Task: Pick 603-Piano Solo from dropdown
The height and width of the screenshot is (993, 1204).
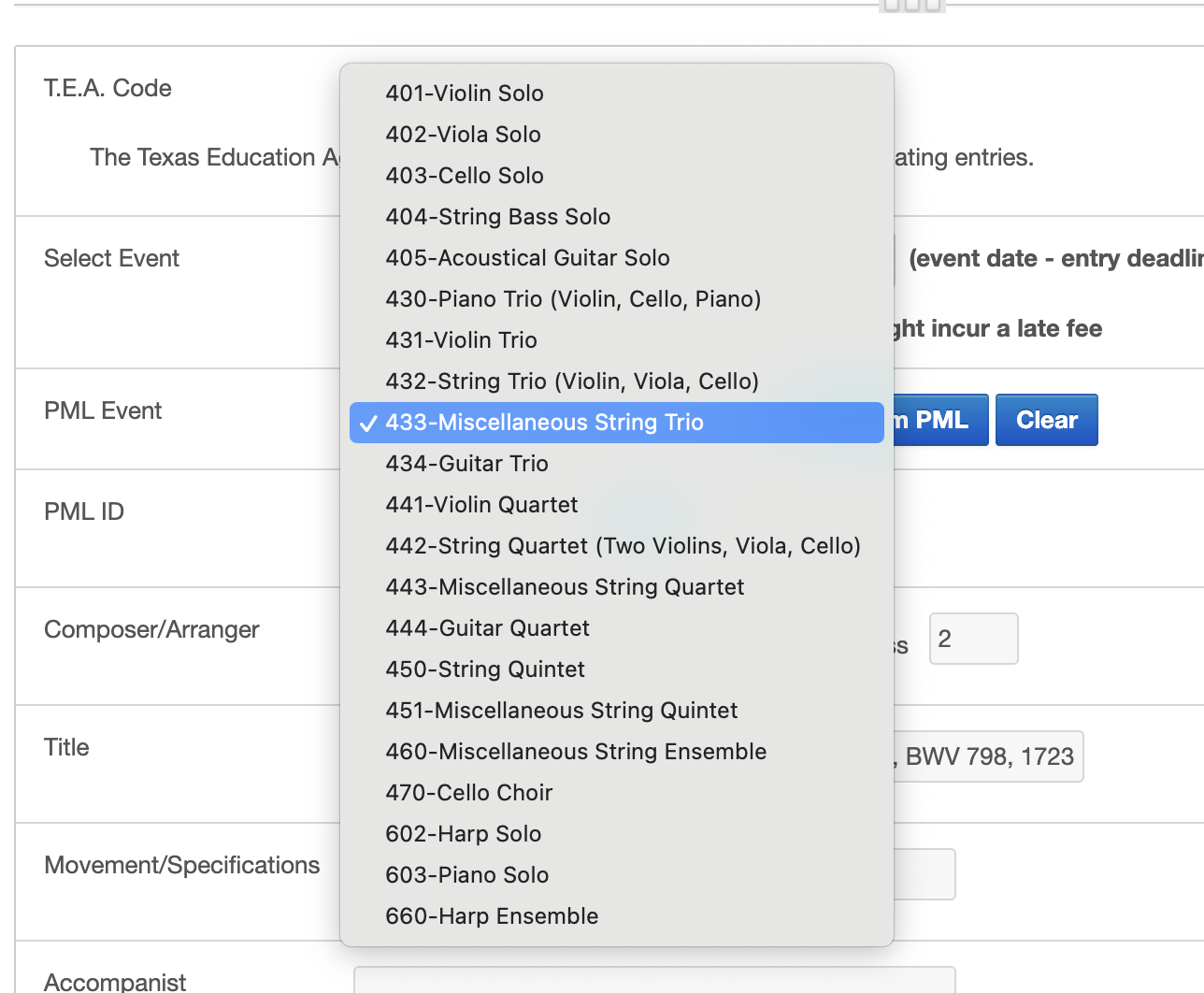Action: click(x=467, y=875)
